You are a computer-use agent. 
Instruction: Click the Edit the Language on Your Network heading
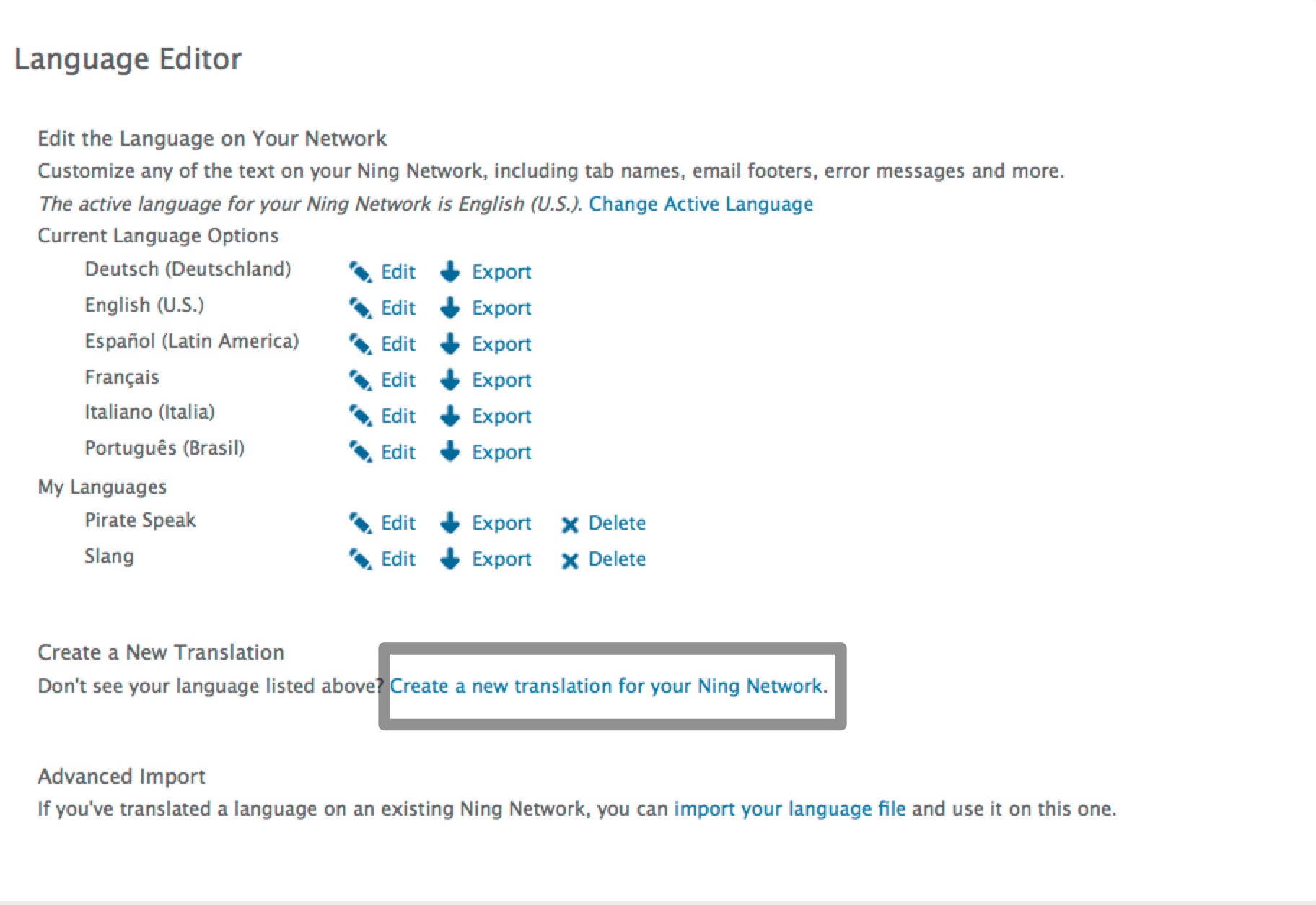click(x=212, y=139)
